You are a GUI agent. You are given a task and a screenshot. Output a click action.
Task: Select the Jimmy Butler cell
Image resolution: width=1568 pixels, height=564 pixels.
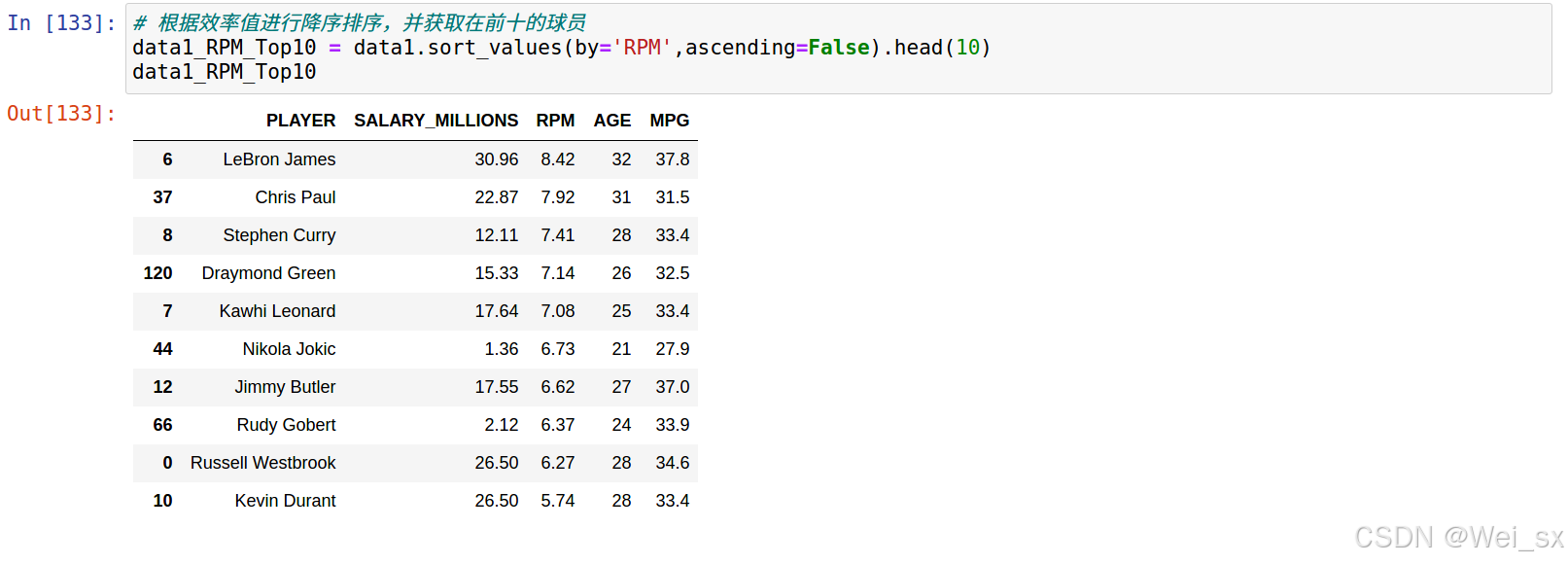click(x=285, y=387)
